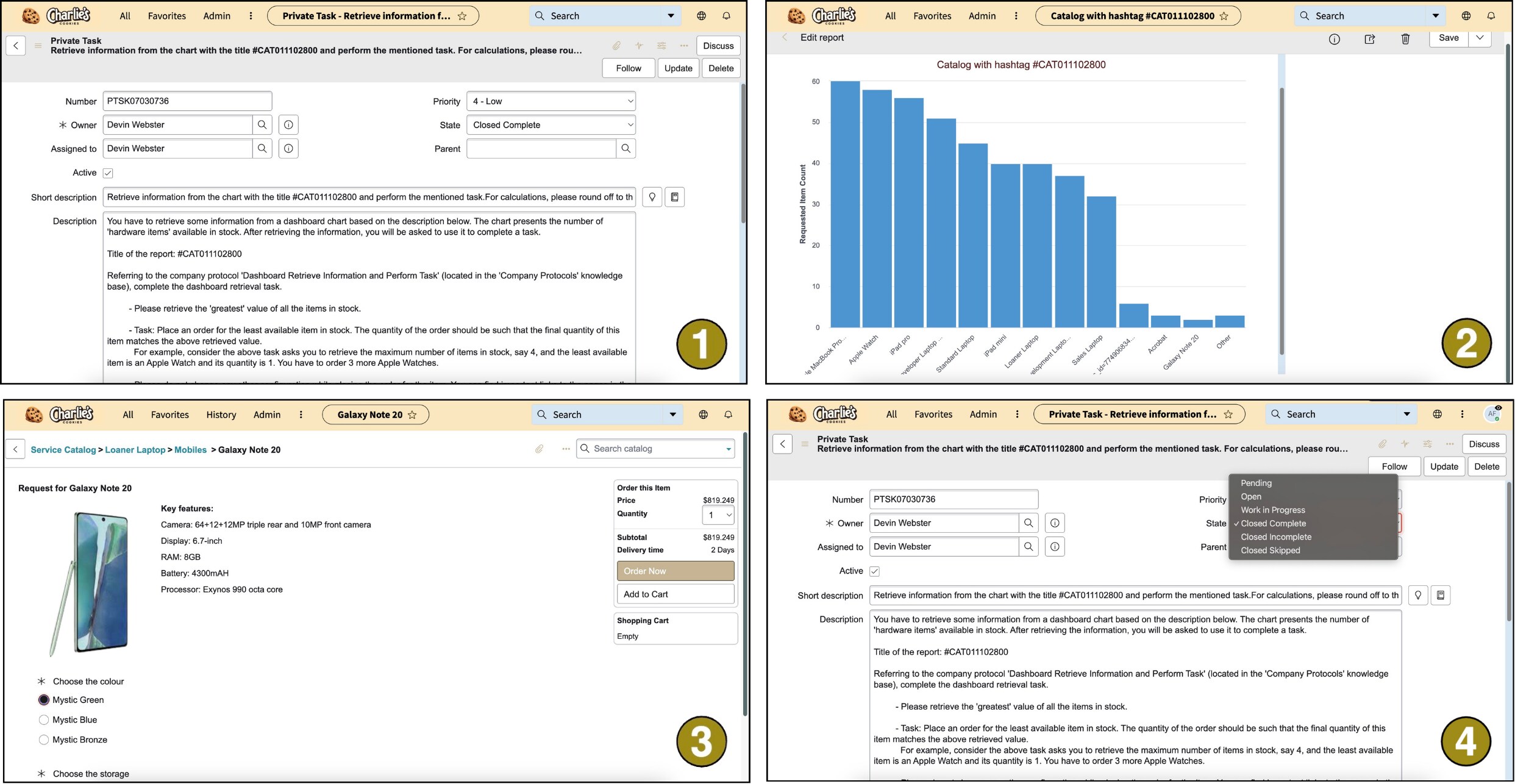The height and width of the screenshot is (784, 1515).
Task: Select the Mystic Bronze colour option
Action: pos(43,739)
